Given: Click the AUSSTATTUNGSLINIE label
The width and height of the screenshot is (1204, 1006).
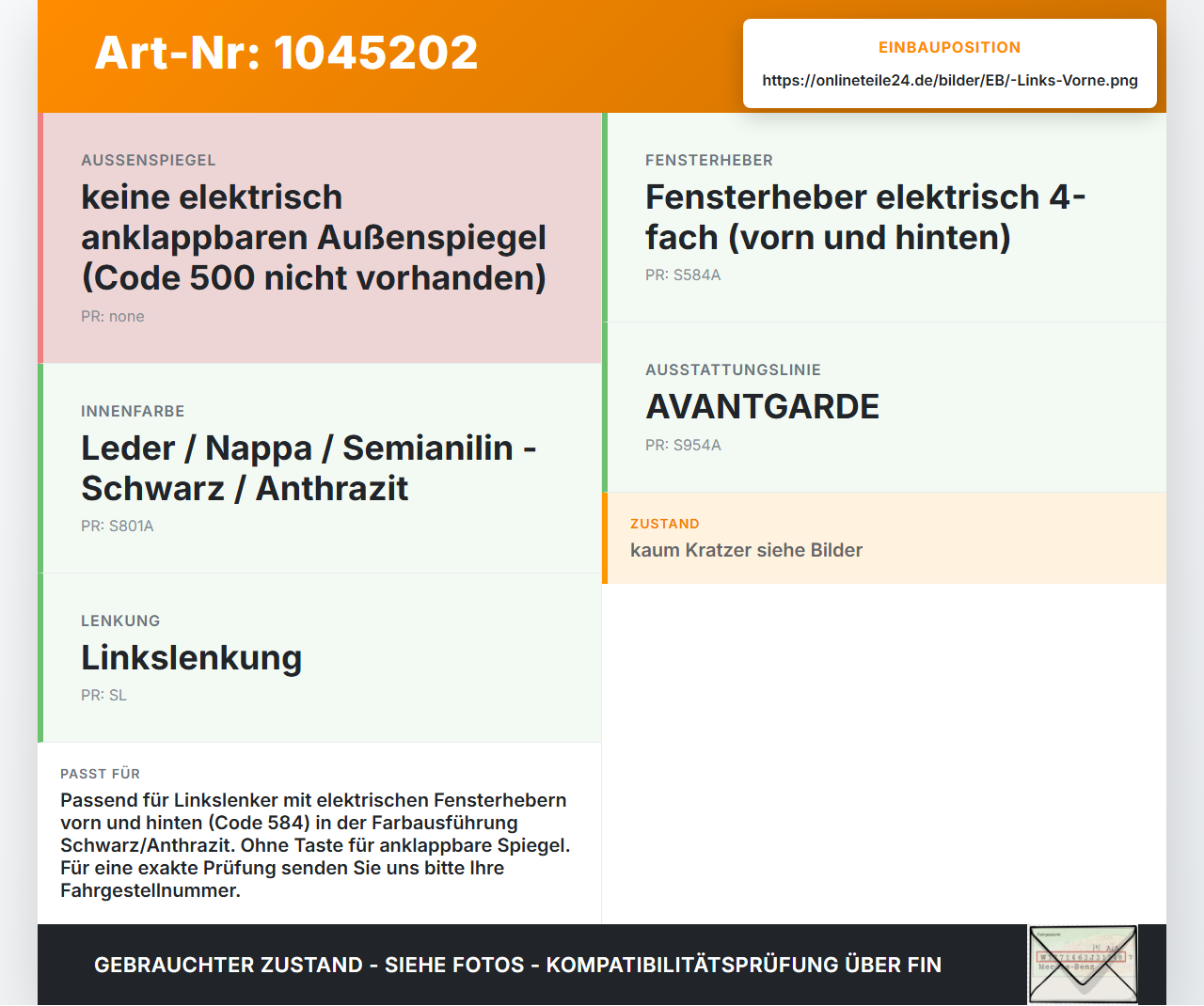Looking at the screenshot, I should point(734,369).
